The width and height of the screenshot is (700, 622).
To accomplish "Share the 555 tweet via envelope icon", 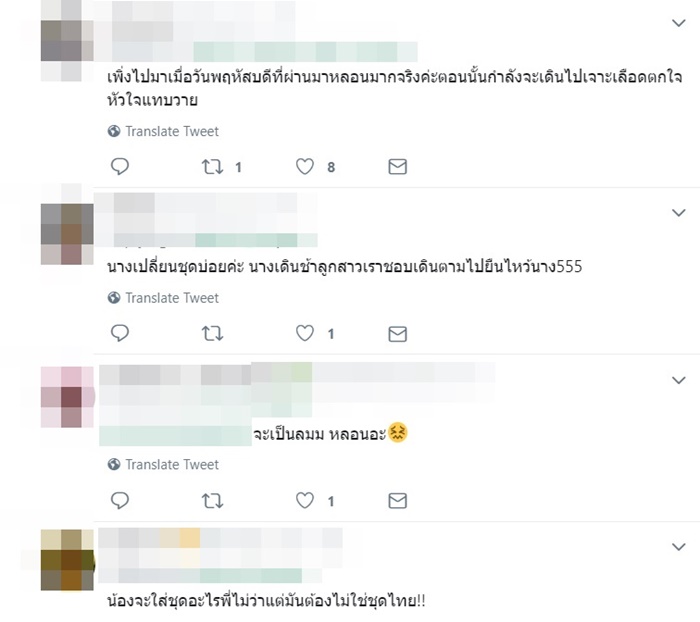I will coord(397,334).
